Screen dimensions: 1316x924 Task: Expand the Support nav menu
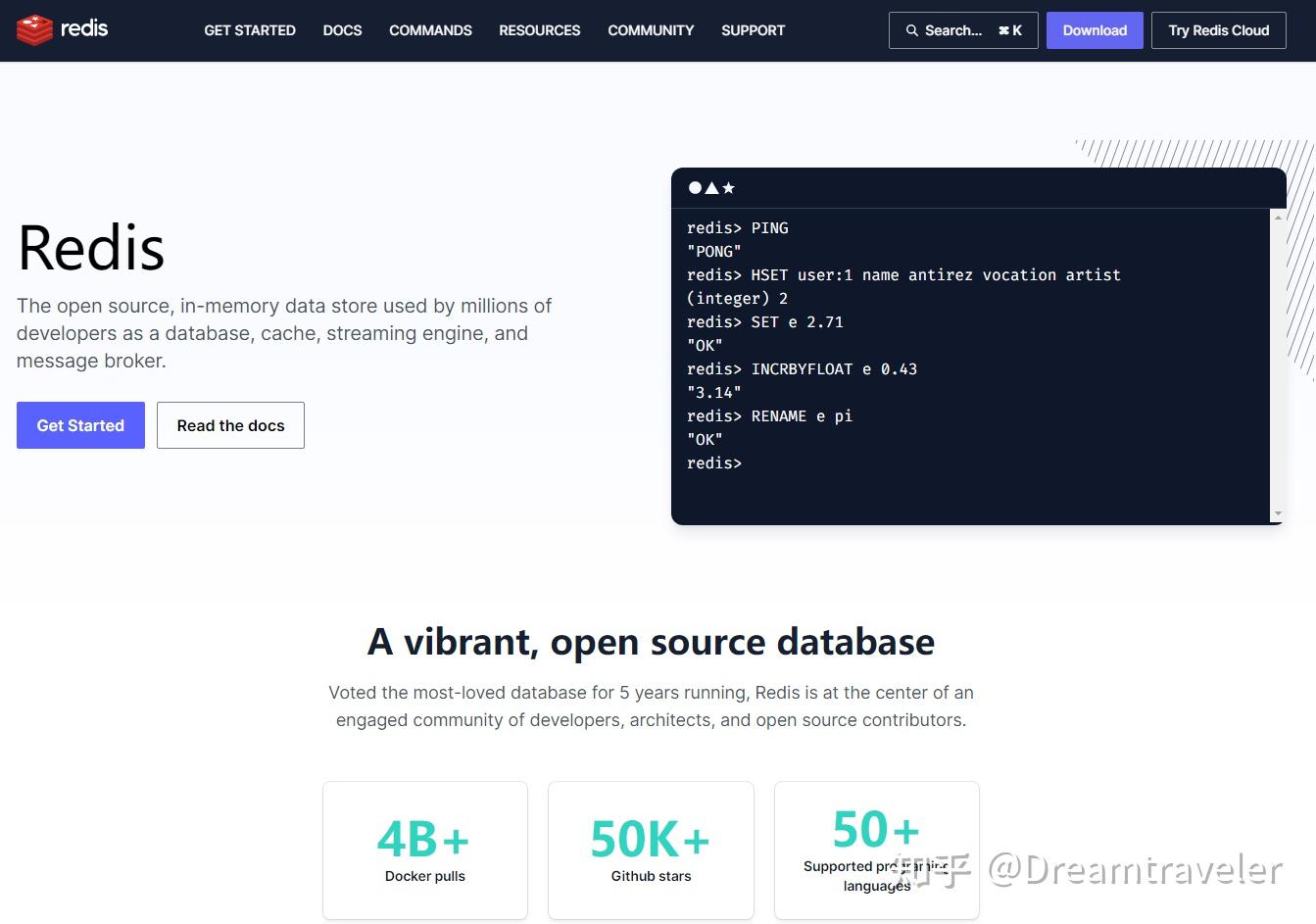tap(753, 30)
